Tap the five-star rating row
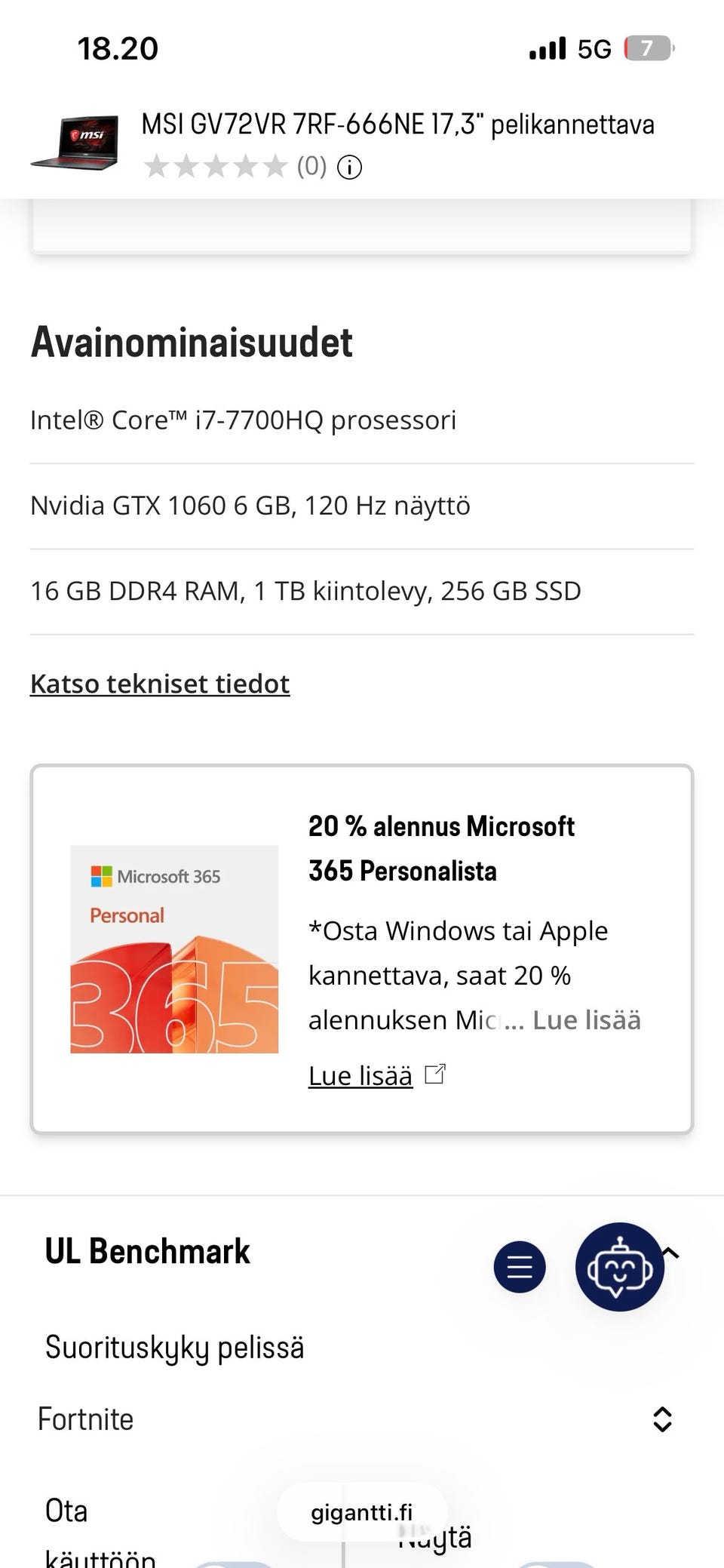This screenshot has width=724, height=1568. 216,167
